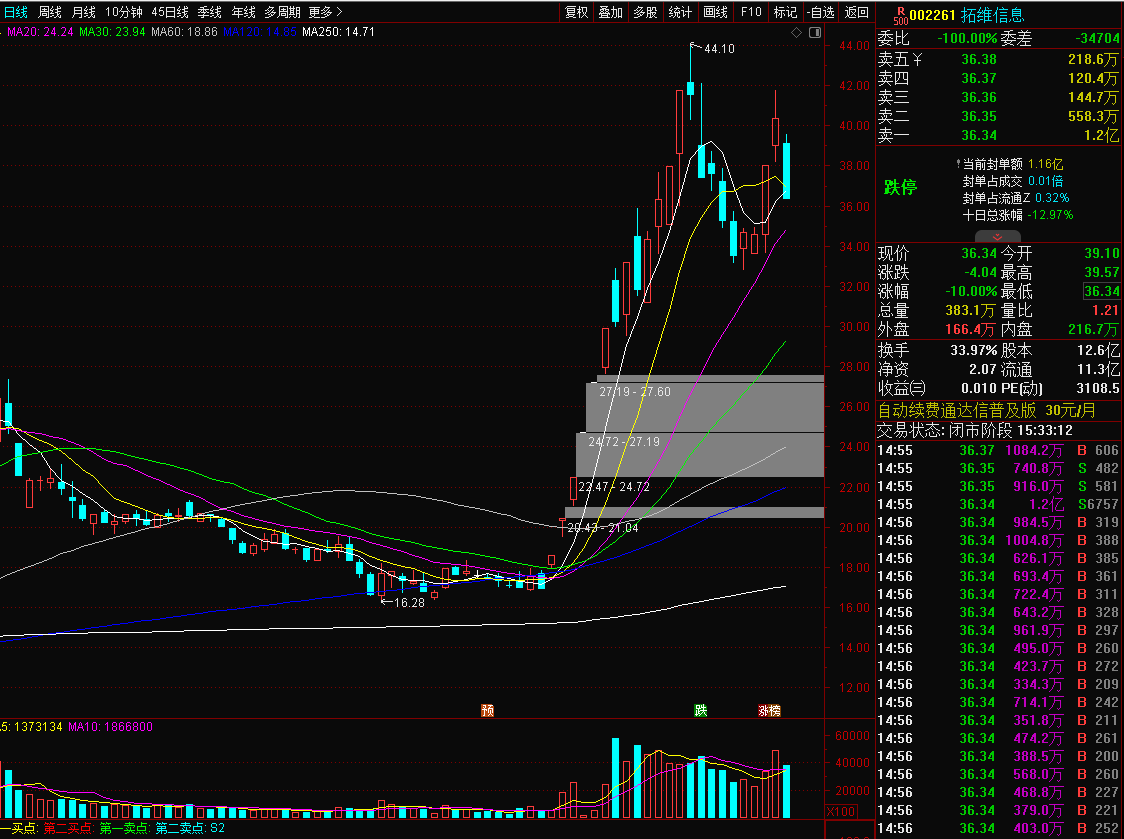Expand the red chevron under limit-down info
Image resolution: width=1124 pixels, height=839 pixels.
tap(997, 237)
